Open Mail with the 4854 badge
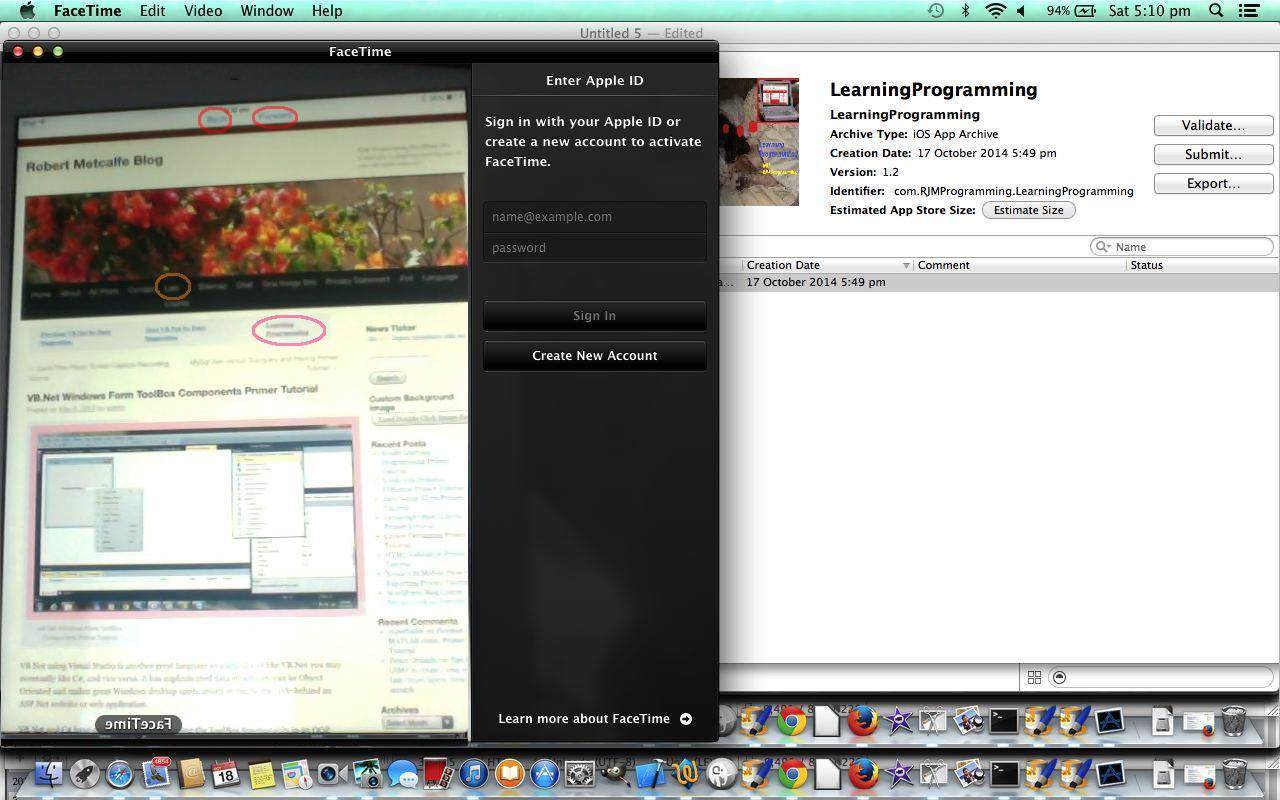Viewport: 1280px width, 800px height. point(155,773)
